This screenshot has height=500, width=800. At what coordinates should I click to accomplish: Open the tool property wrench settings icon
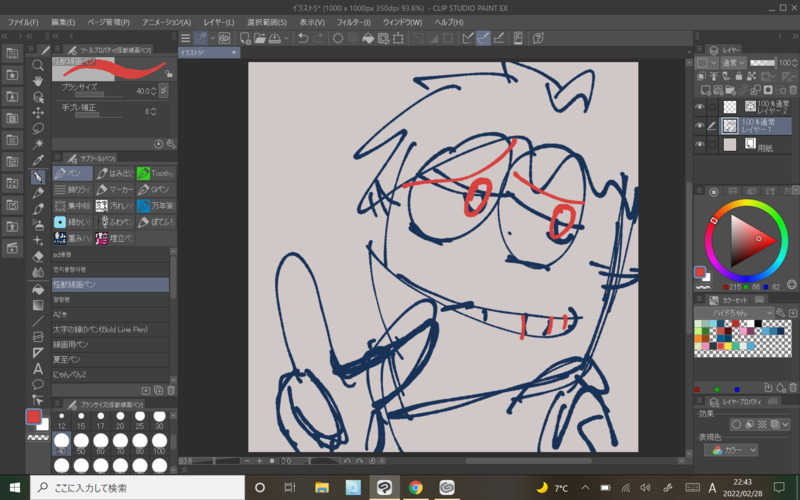(170, 144)
